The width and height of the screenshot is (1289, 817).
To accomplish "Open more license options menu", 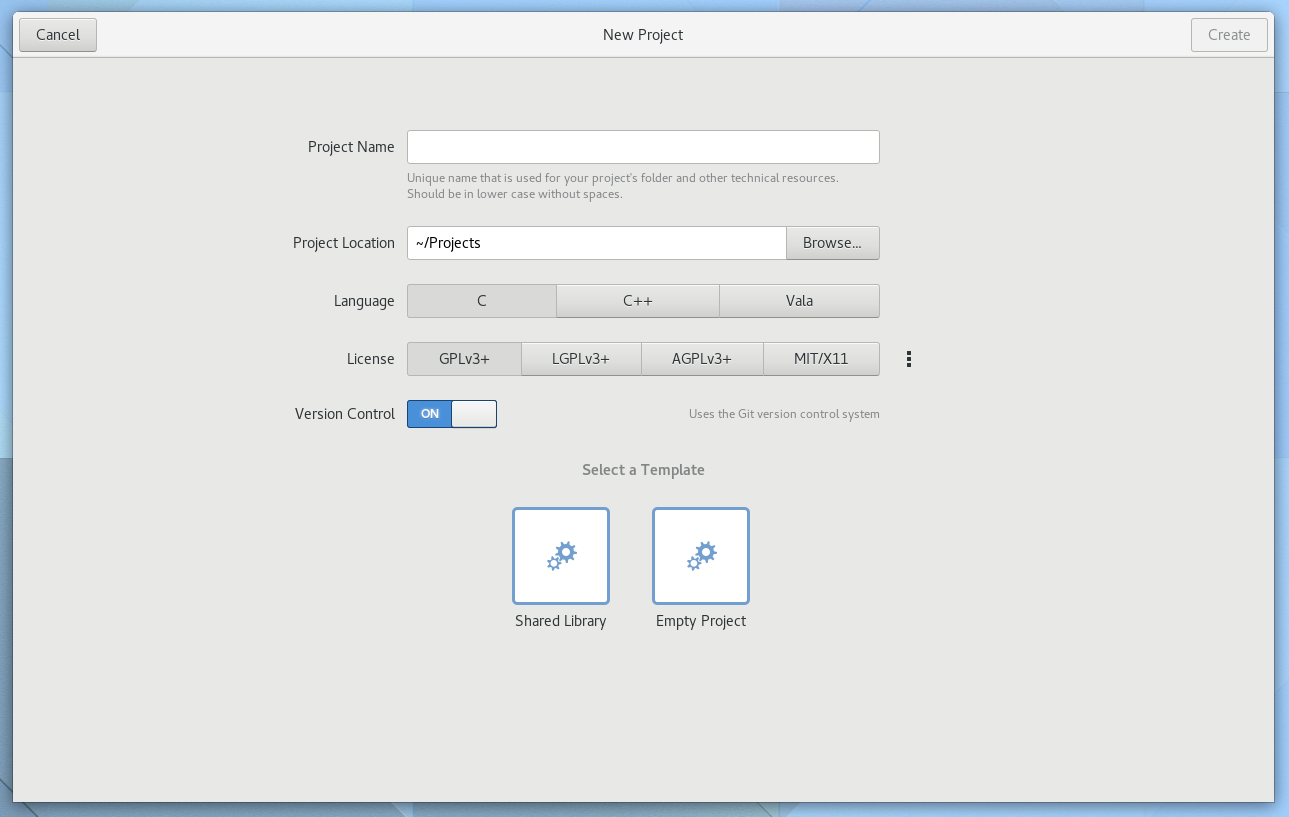I will pos(908,359).
